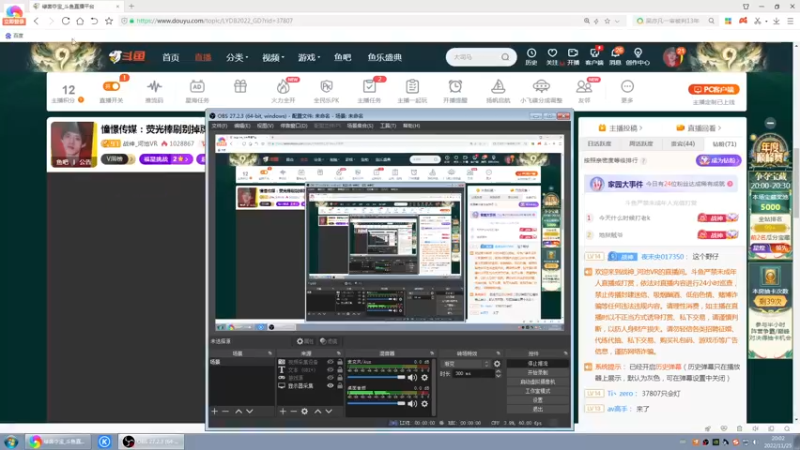800x450 pixels.
Task: Open the user avatar in Douyu header
Action: pos(672,57)
